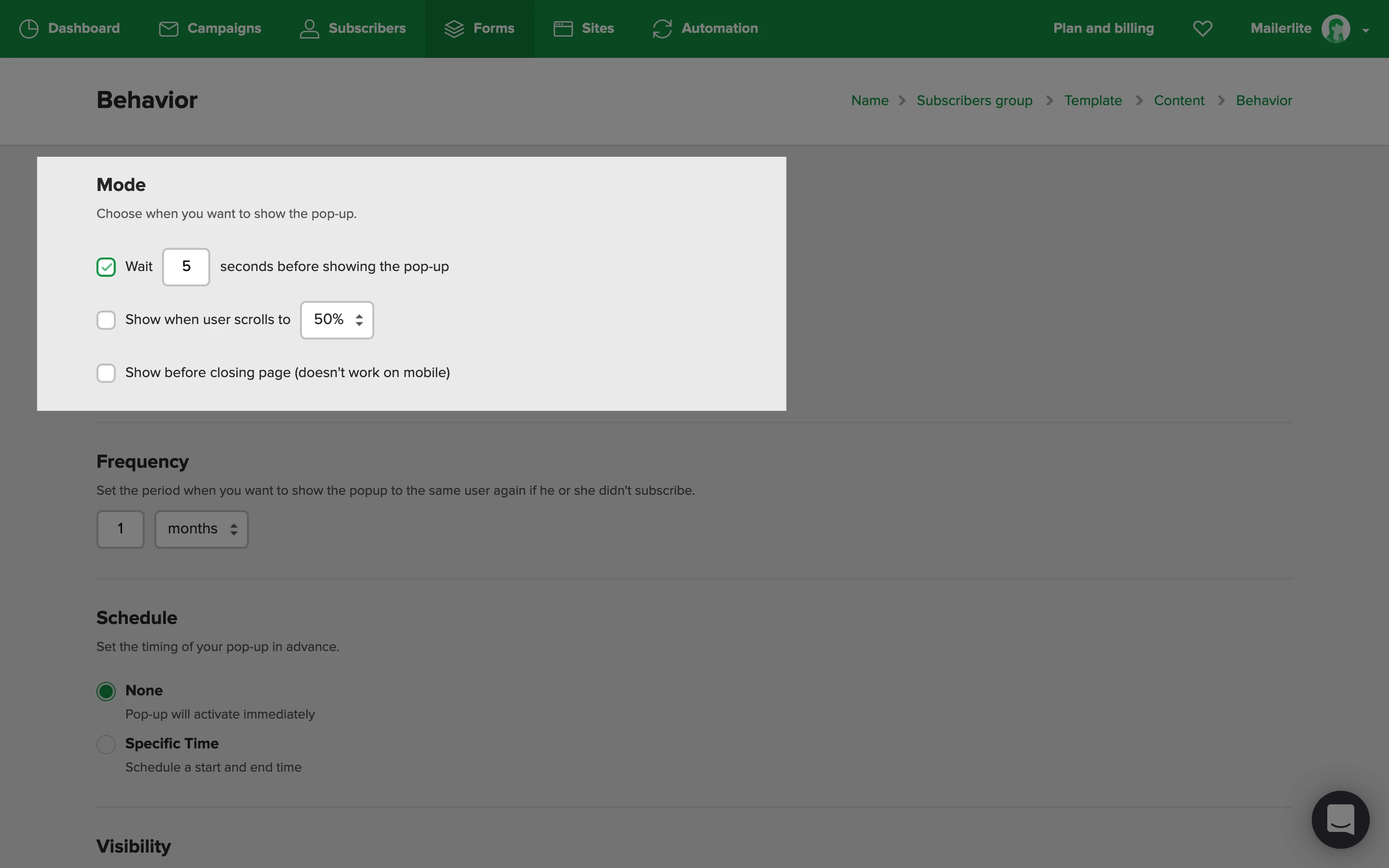The height and width of the screenshot is (868, 1389).
Task: Go to the Subscribers group breadcrumb step
Action: (x=974, y=100)
